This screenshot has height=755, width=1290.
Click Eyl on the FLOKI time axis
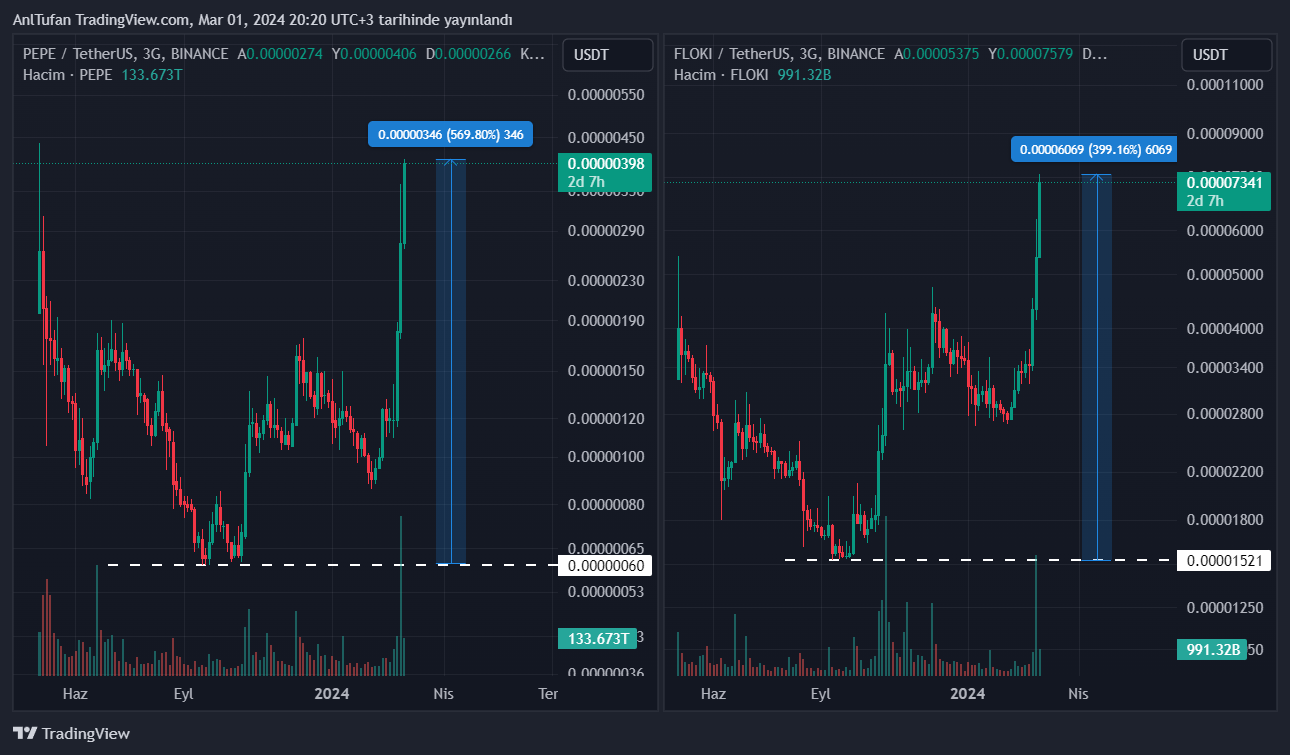(x=820, y=693)
